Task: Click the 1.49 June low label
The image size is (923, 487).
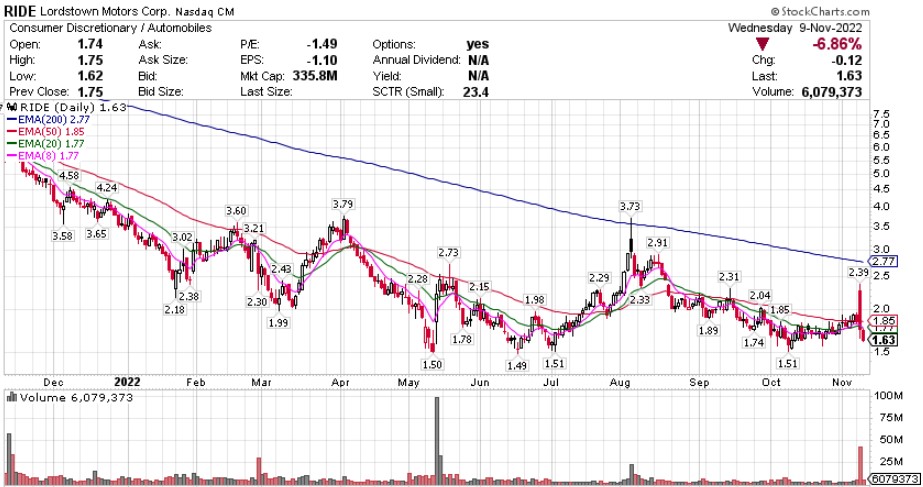Action: [x=517, y=366]
